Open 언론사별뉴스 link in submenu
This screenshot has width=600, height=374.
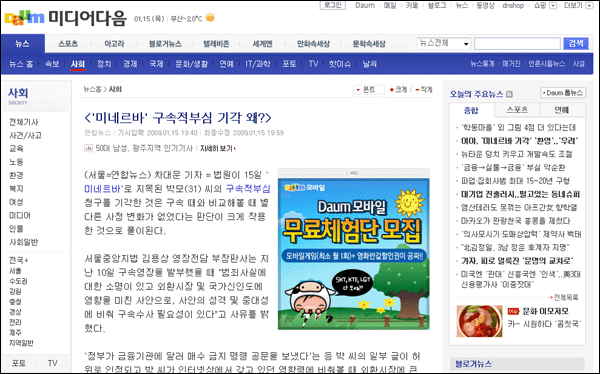546,64
